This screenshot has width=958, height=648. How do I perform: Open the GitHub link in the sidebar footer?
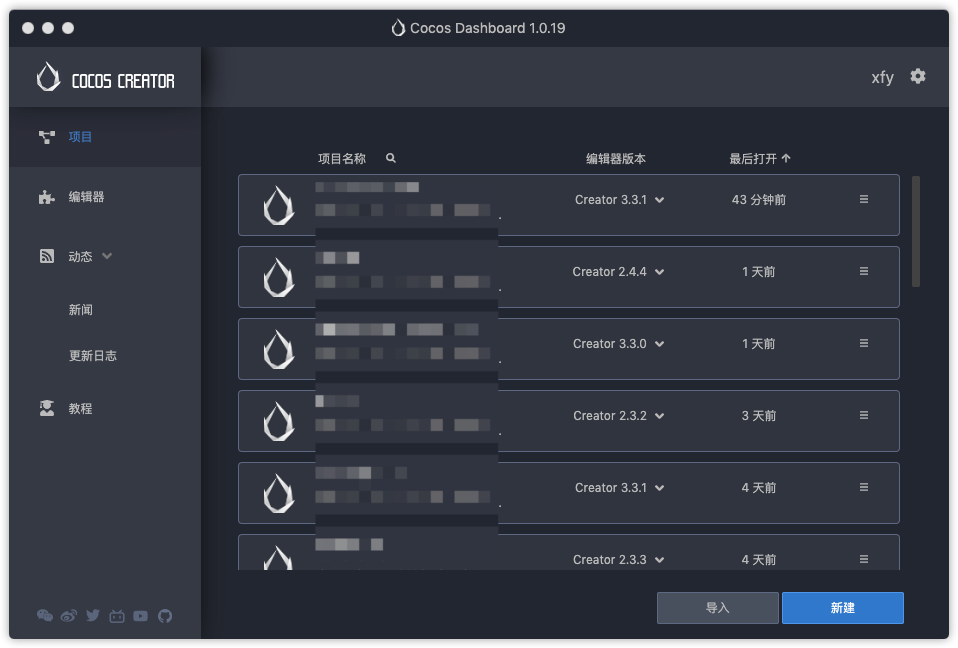165,616
